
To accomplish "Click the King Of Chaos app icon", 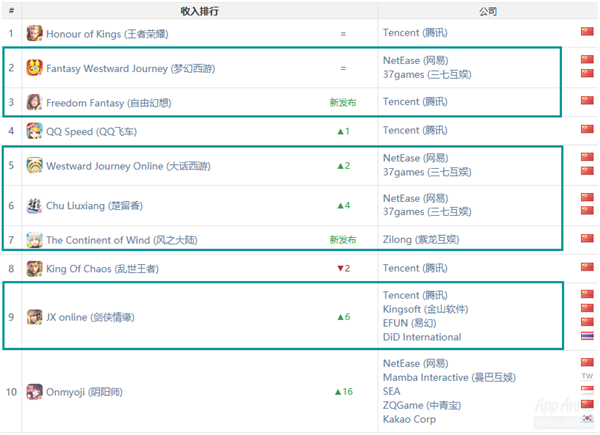I will pyautogui.click(x=34, y=269).
